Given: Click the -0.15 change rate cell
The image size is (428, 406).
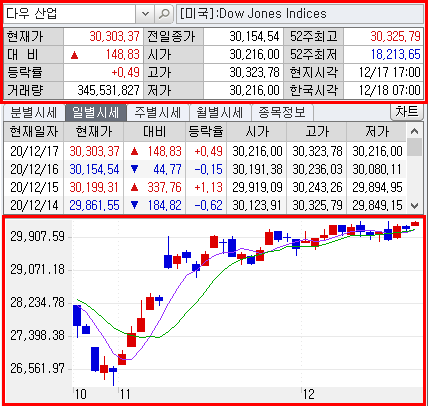Looking at the screenshot, I should pos(208,169).
